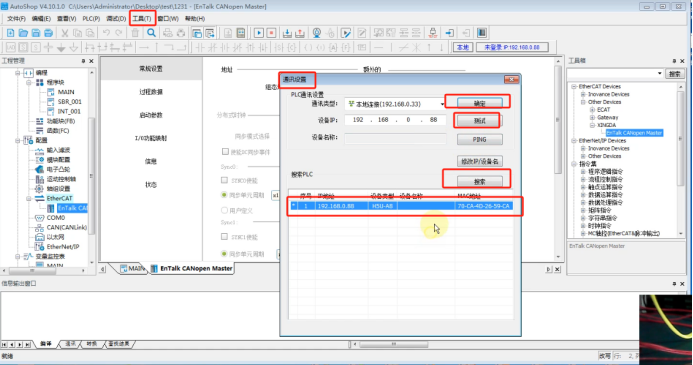
Task: Switch to the 过程数据 settings tab
Action: (151, 92)
